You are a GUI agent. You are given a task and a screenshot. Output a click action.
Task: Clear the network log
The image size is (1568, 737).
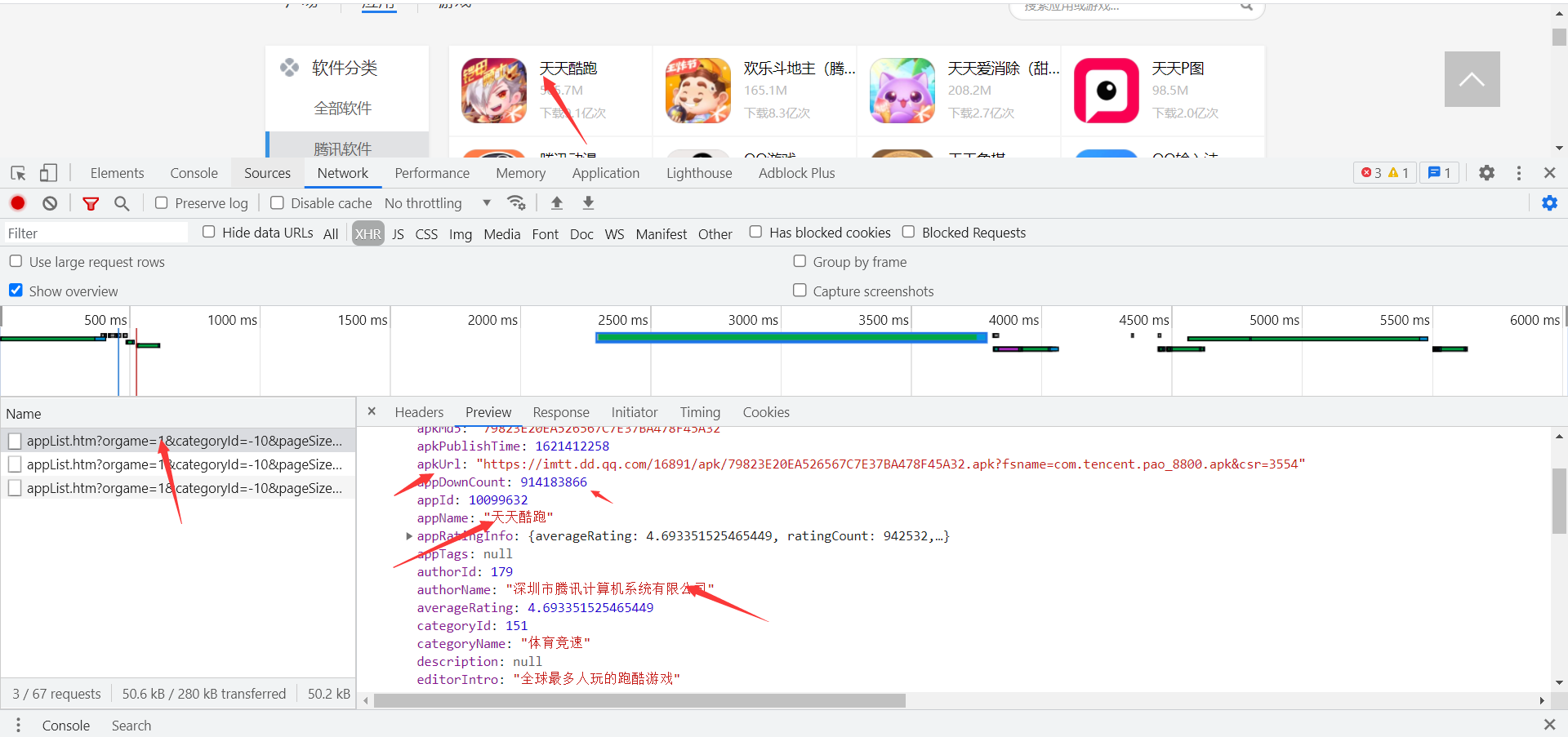coord(50,203)
